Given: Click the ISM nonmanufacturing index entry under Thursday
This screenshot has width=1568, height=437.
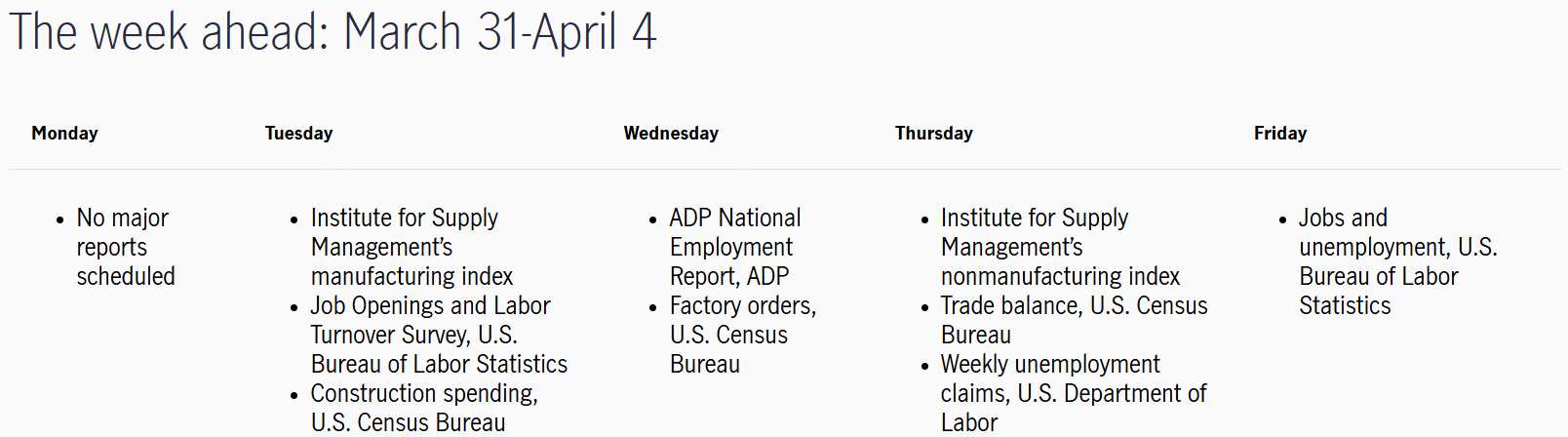Looking at the screenshot, I should point(1060,247).
